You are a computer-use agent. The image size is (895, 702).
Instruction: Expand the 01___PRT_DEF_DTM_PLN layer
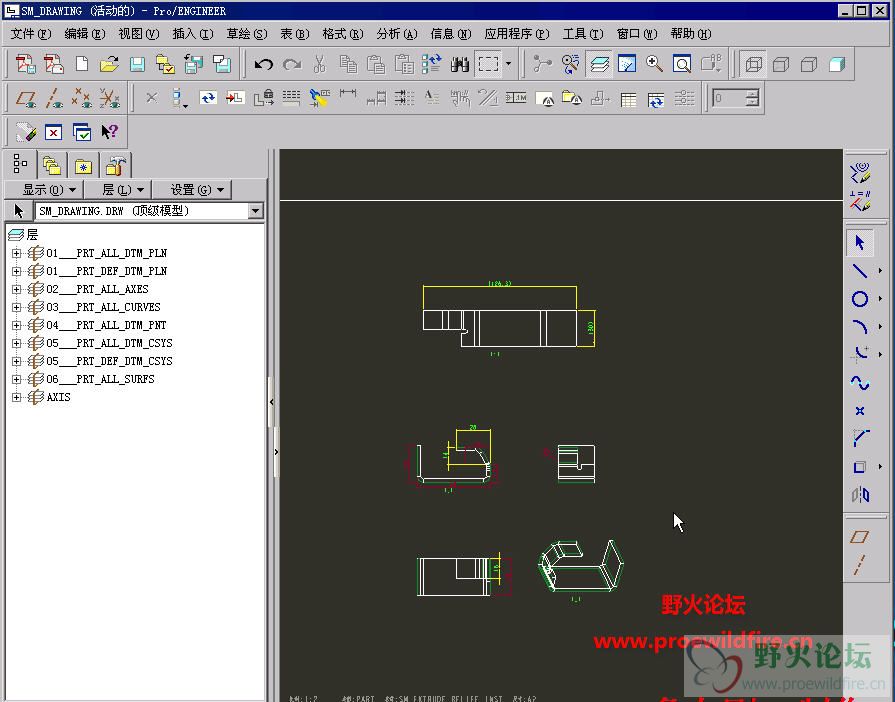point(16,271)
